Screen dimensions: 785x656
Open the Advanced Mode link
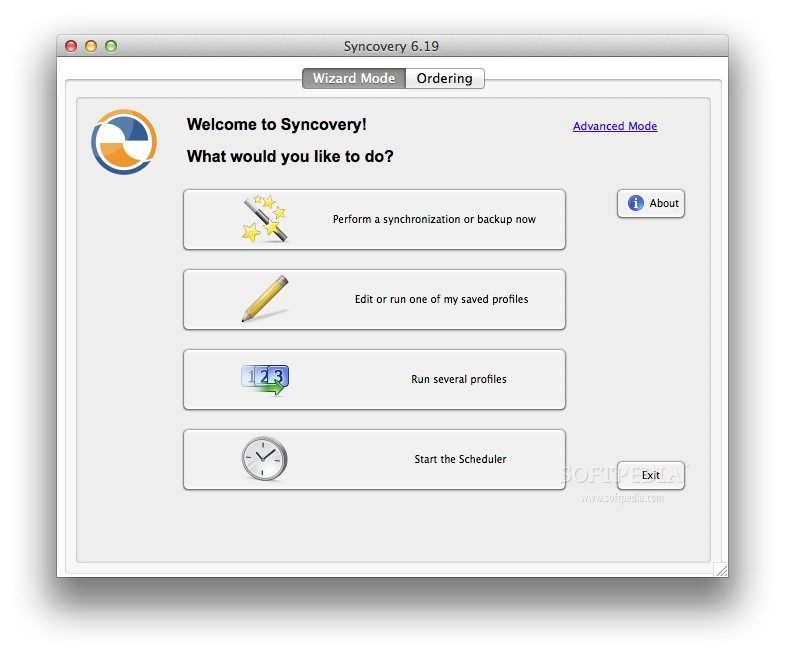(615, 126)
